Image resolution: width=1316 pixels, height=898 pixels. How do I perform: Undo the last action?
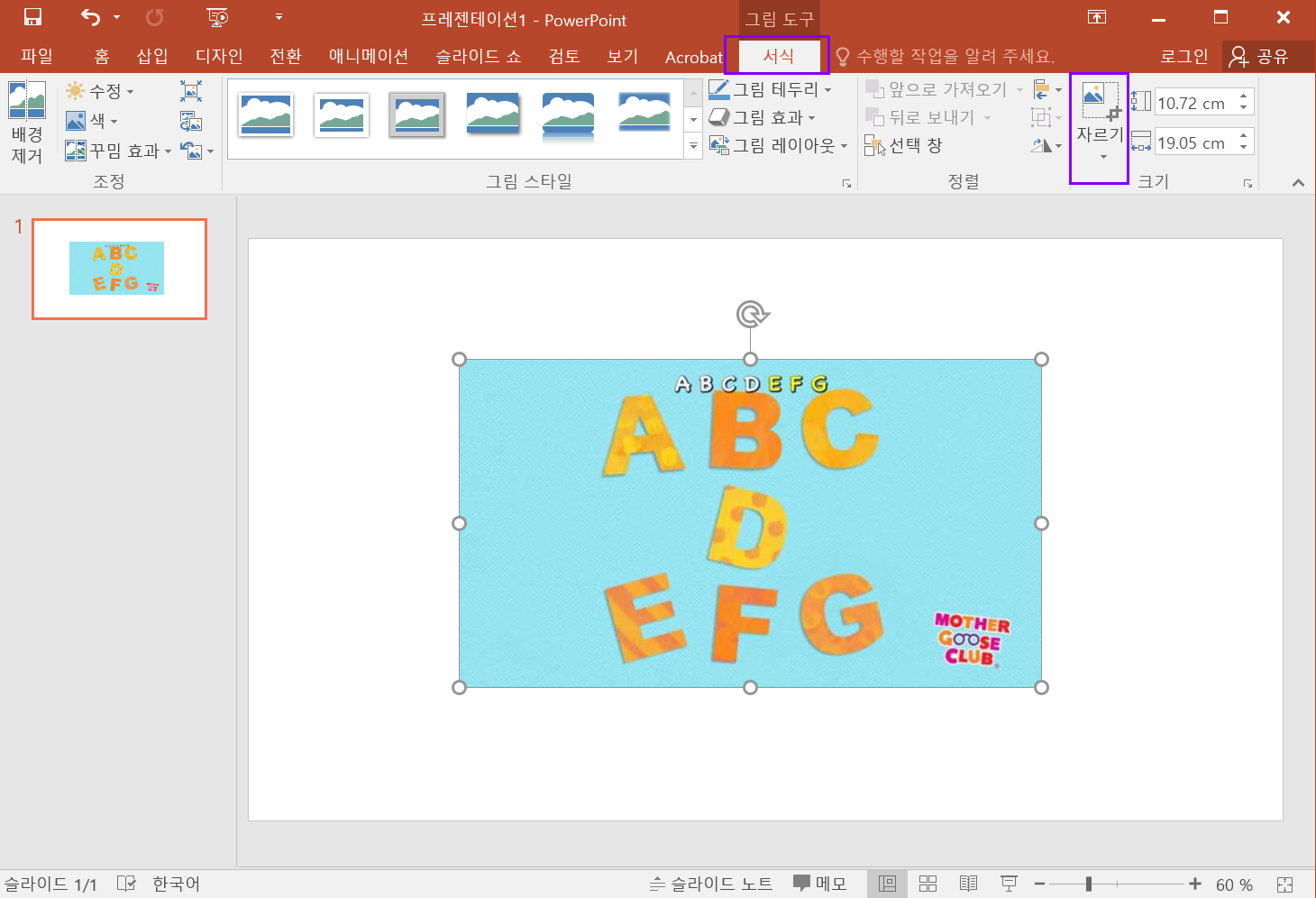(91, 17)
